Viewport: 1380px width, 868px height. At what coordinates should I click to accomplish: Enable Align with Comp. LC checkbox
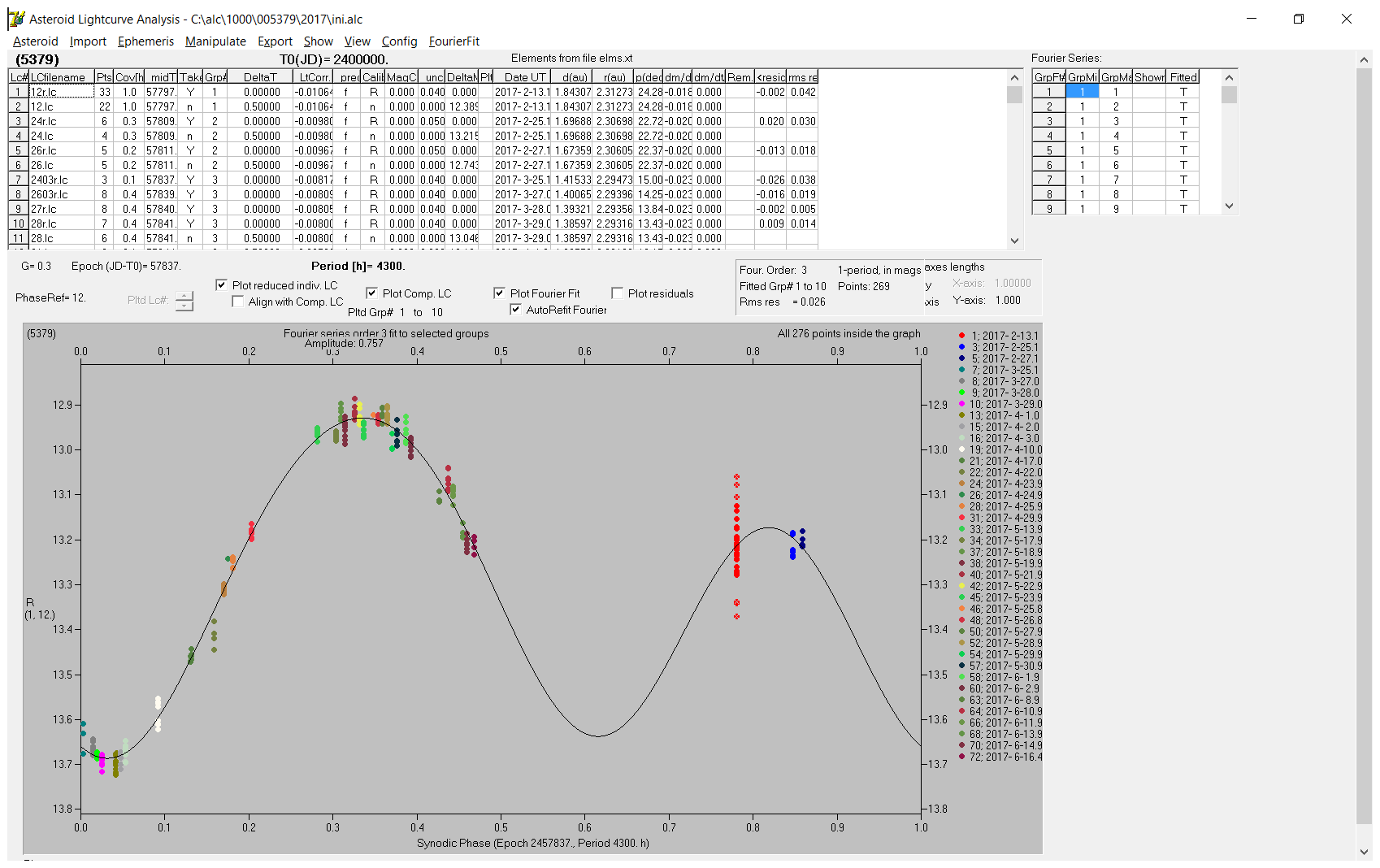pyautogui.click(x=238, y=302)
